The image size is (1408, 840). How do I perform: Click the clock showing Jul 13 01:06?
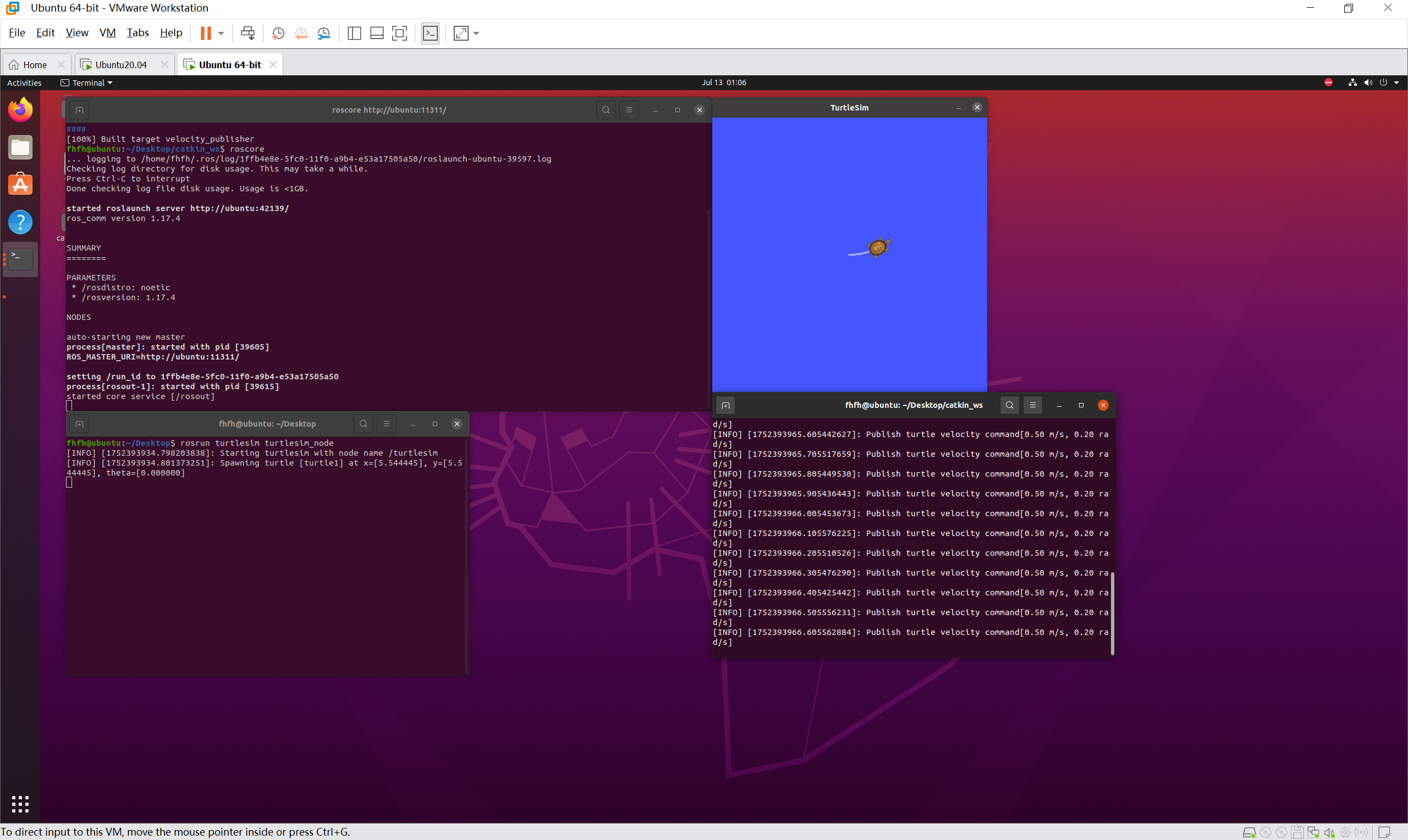724,82
